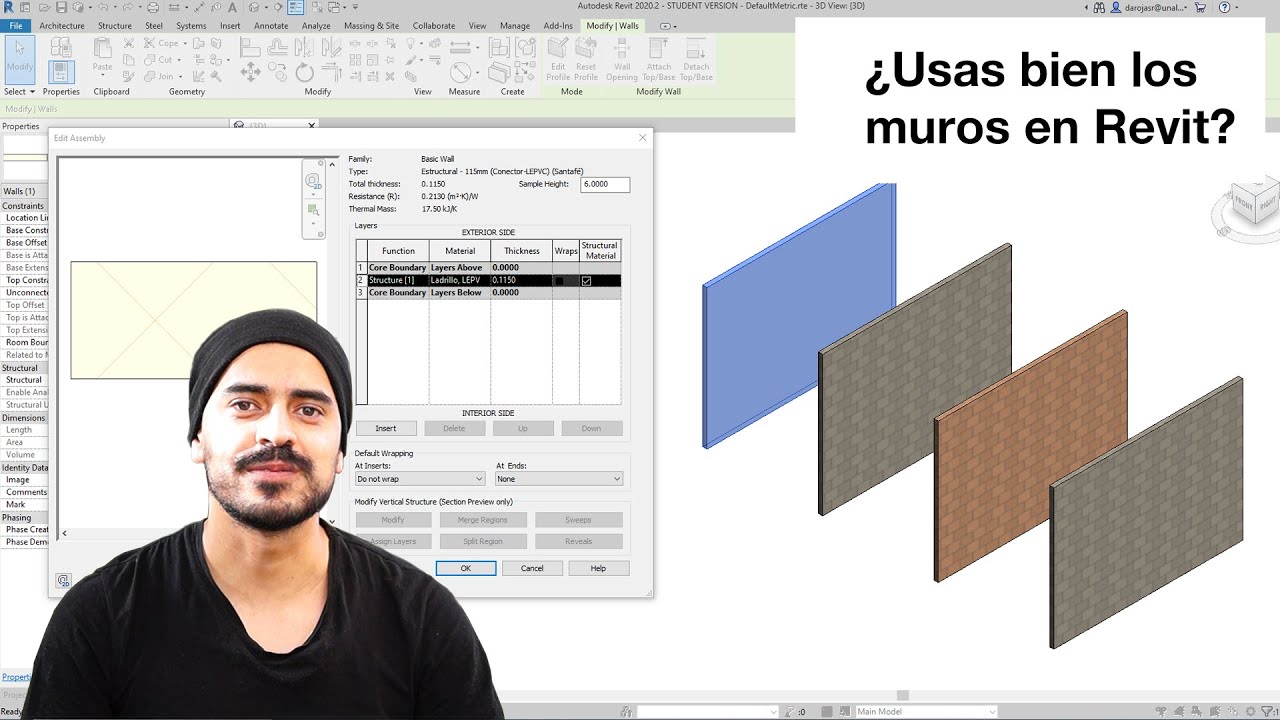The height and width of the screenshot is (720, 1280).
Task: Open the Annotate ribbon tab
Action: tap(271, 25)
